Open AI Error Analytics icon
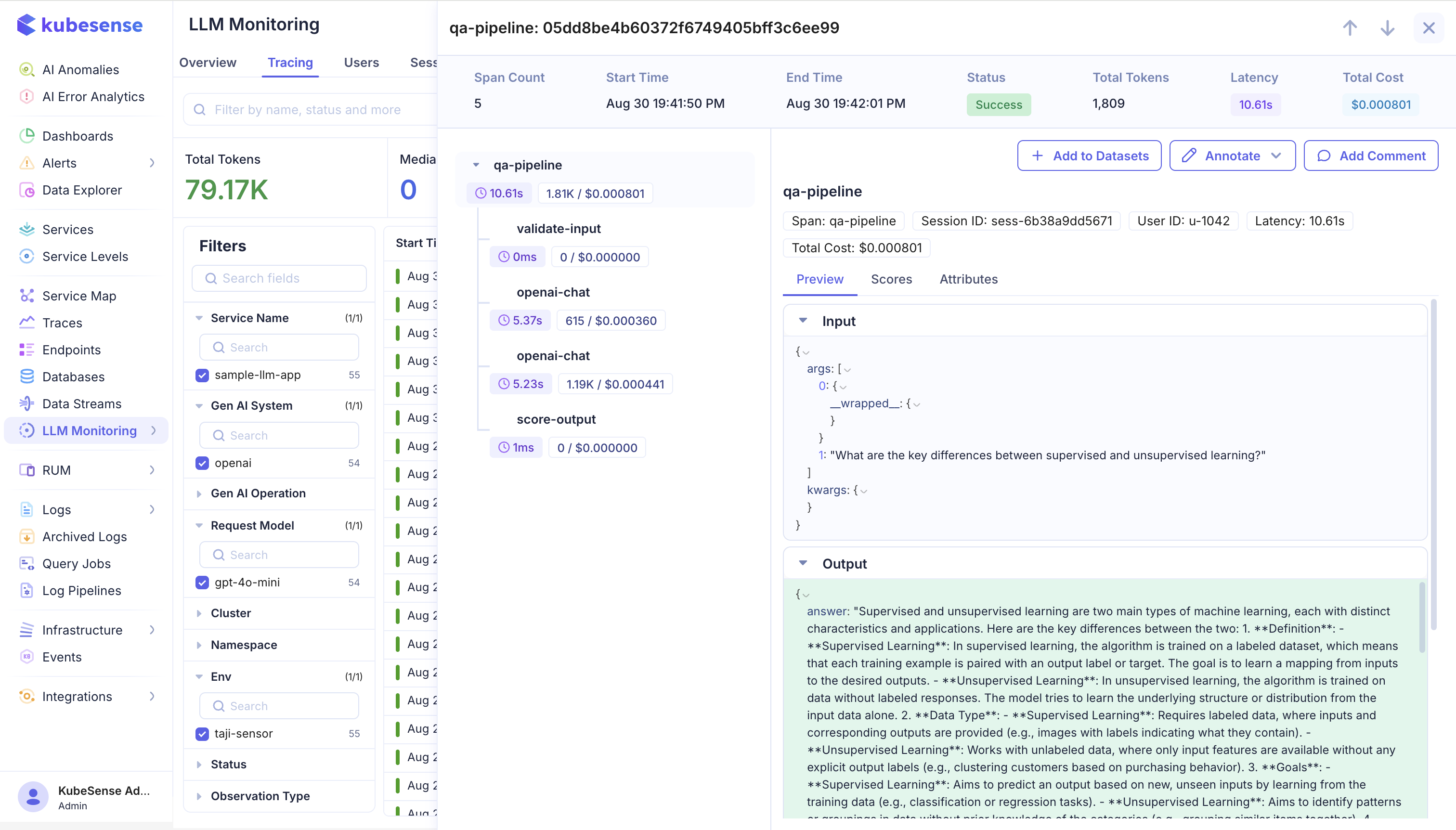This screenshot has height=830, width=1456. [26, 96]
